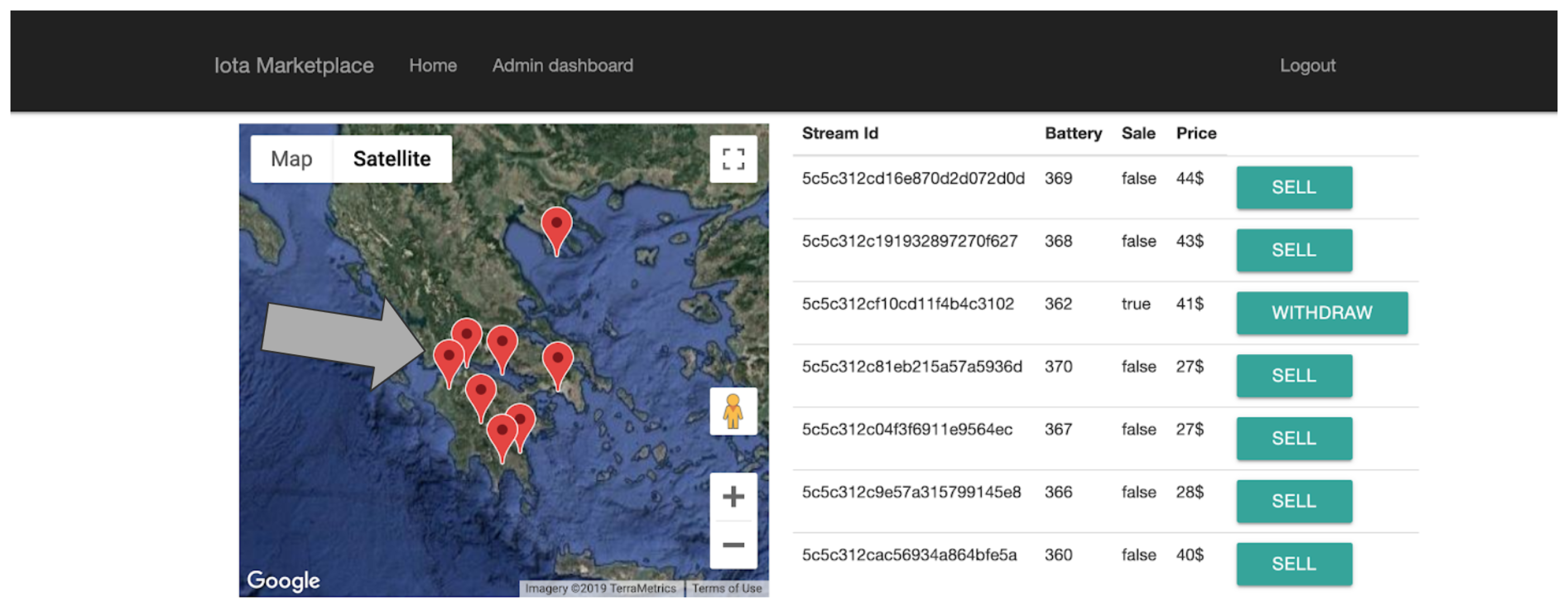
Task: Open the map Terms of Use link
Action: [727, 588]
